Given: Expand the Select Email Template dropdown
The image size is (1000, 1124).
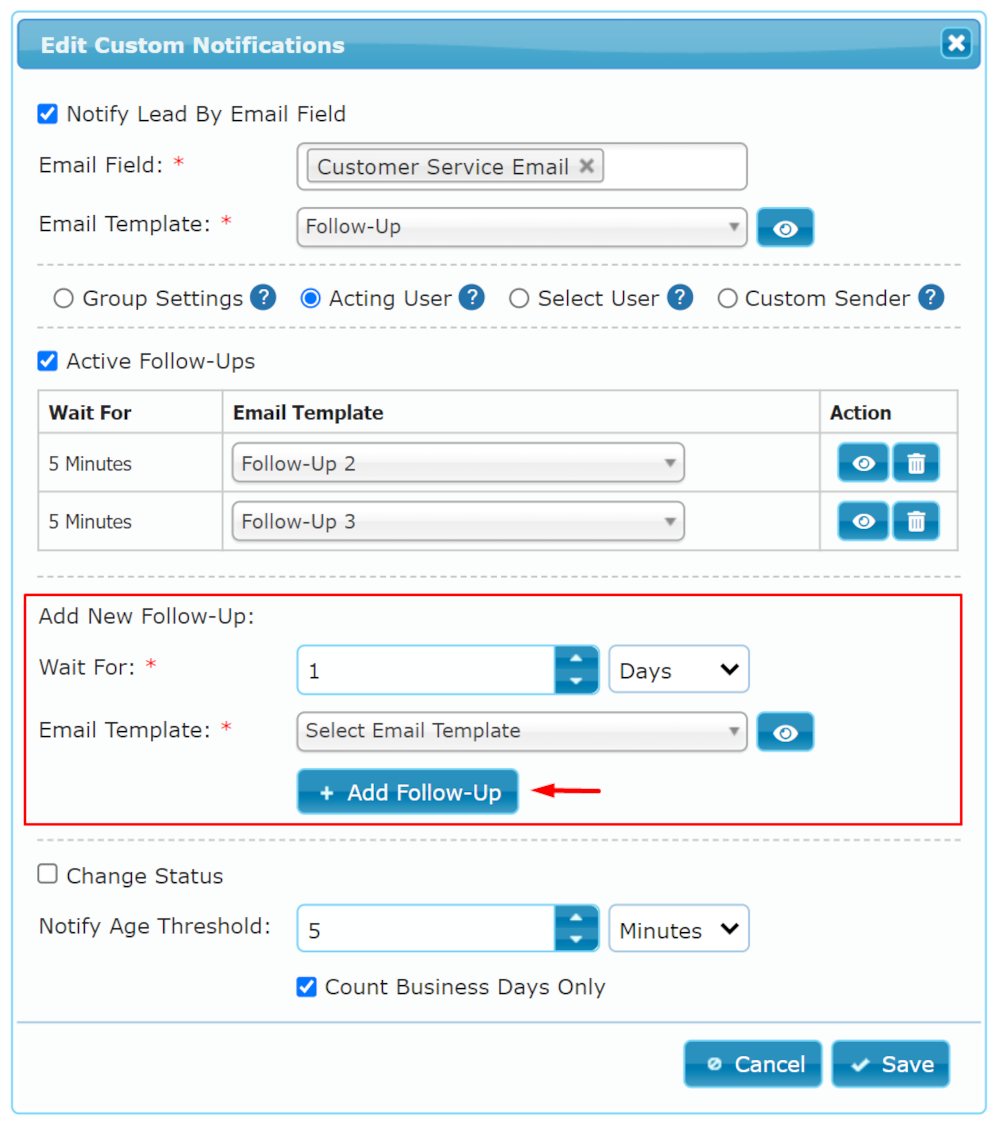Looking at the screenshot, I should tap(521, 731).
